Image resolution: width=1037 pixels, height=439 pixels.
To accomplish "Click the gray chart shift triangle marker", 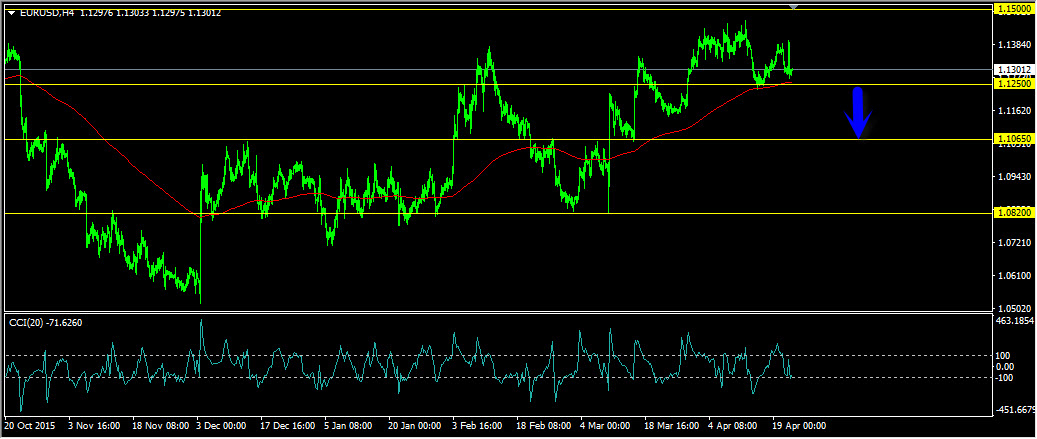I will point(793,7).
